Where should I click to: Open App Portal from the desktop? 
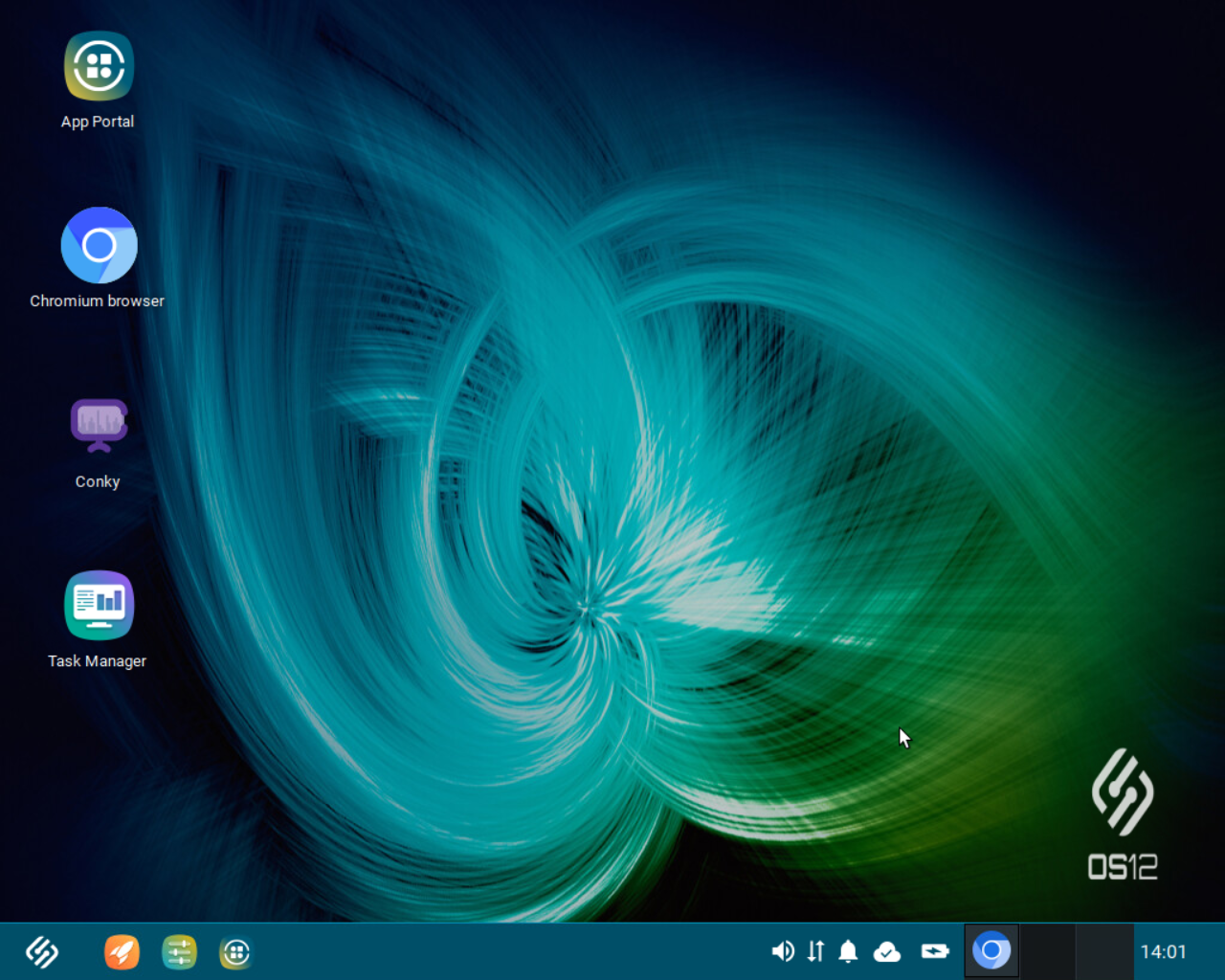[x=98, y=65]
